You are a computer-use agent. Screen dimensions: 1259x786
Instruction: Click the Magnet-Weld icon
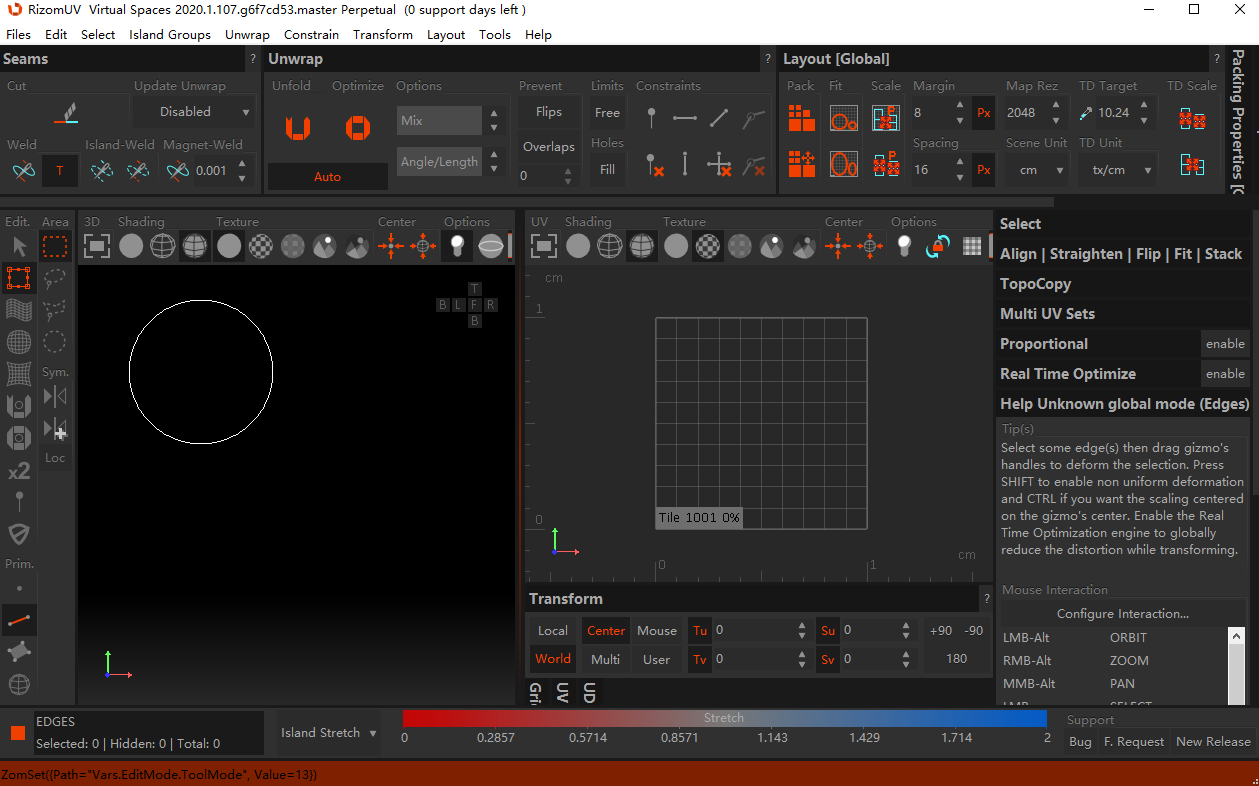[x=178, y=171]
